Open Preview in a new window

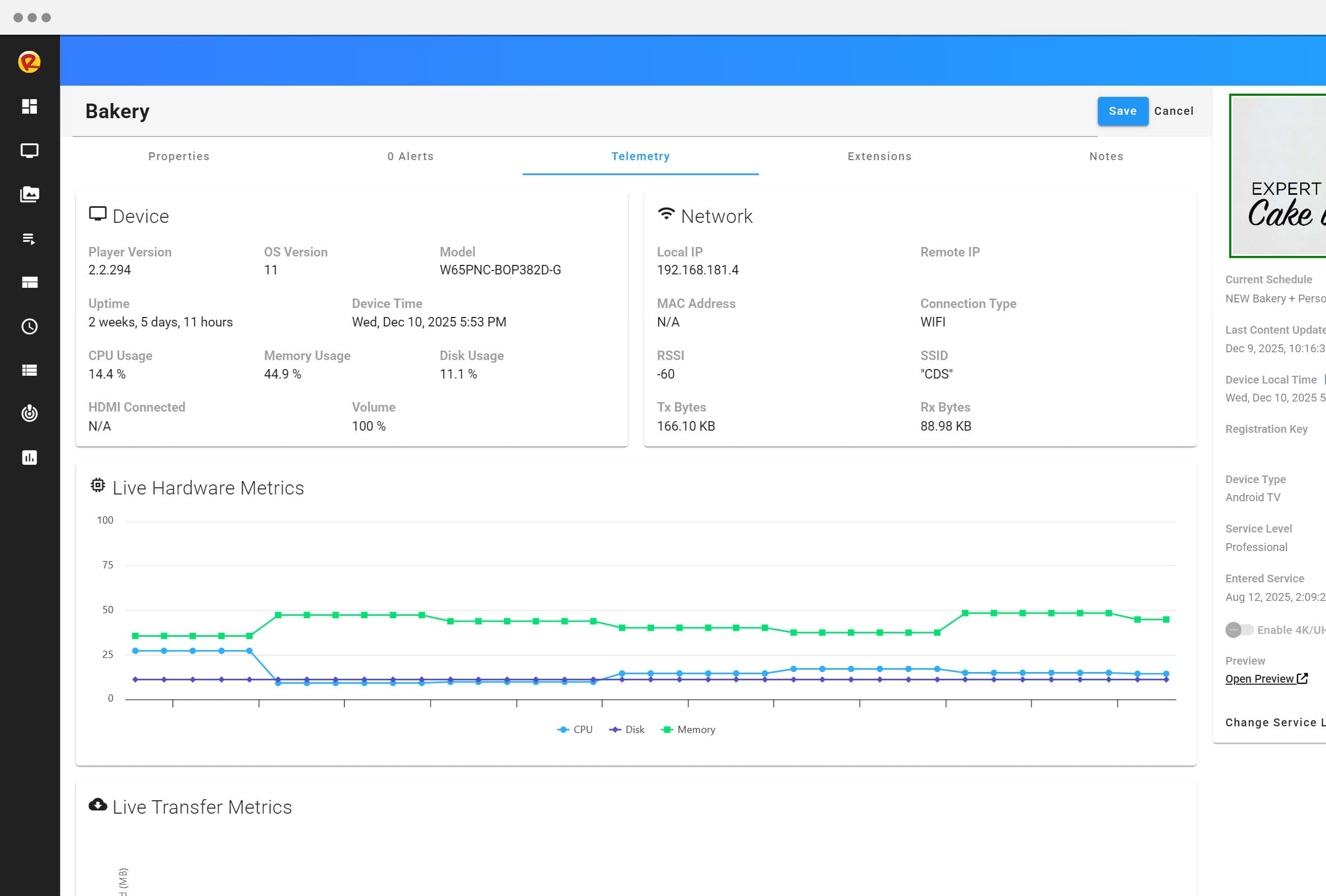(x=1261, y=678)
